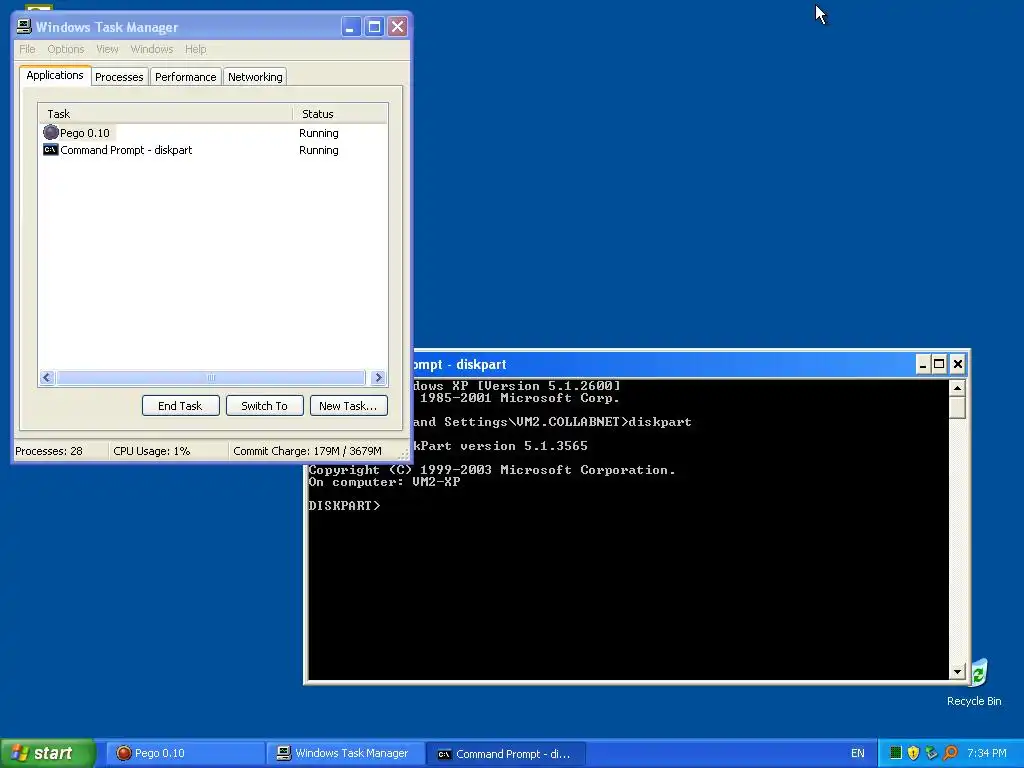Click the Processes: 28 status text
Image resolution: width=1024 pixels, height=768 pixels.
click(49, 451)
